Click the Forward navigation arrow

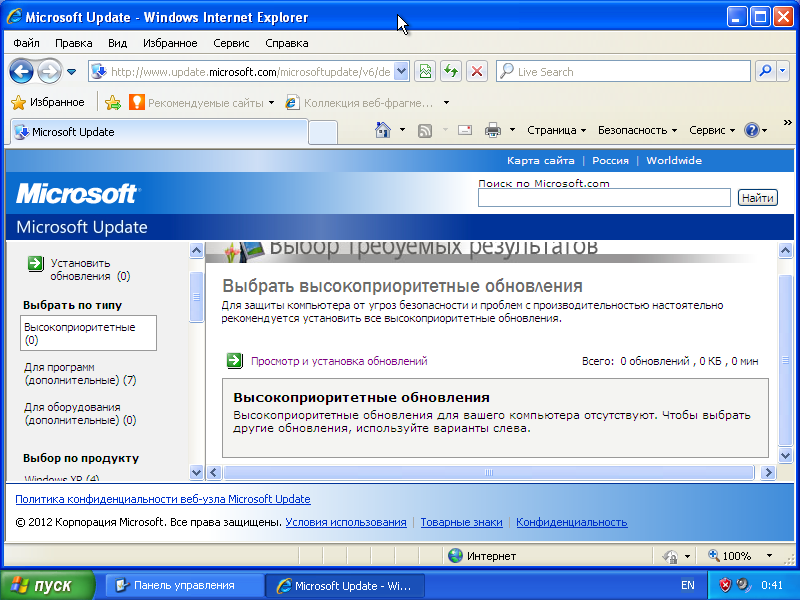pos(49,71)
